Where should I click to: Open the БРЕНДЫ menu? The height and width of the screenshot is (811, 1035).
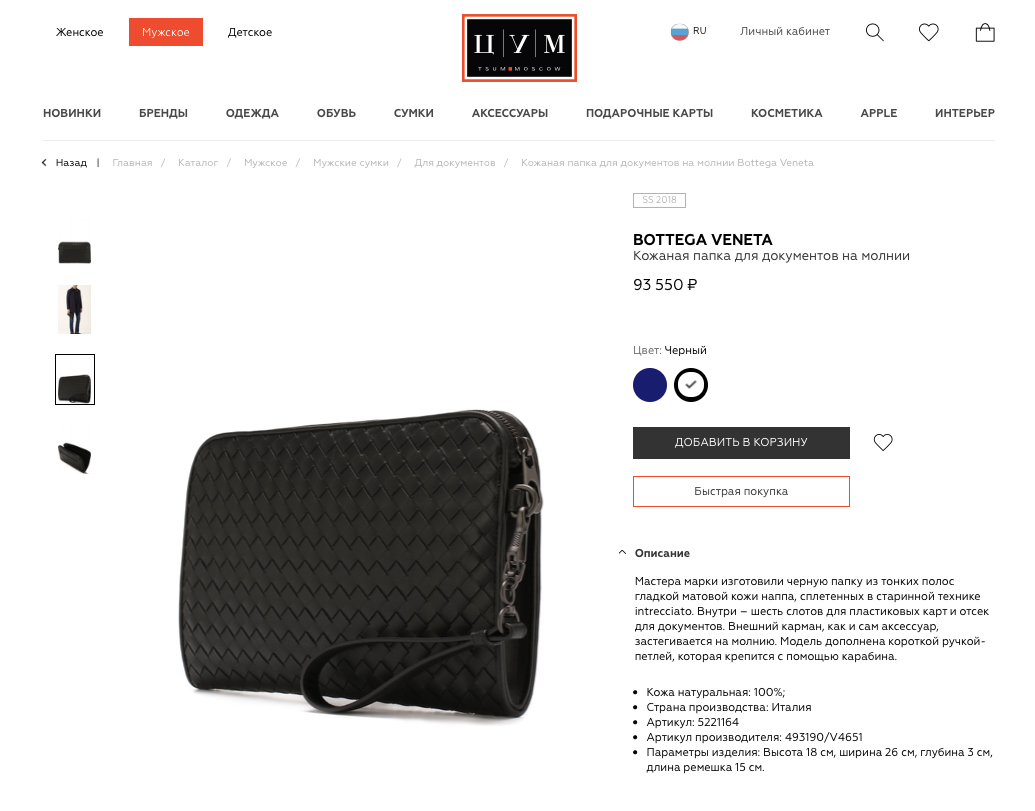click(163, 113)
